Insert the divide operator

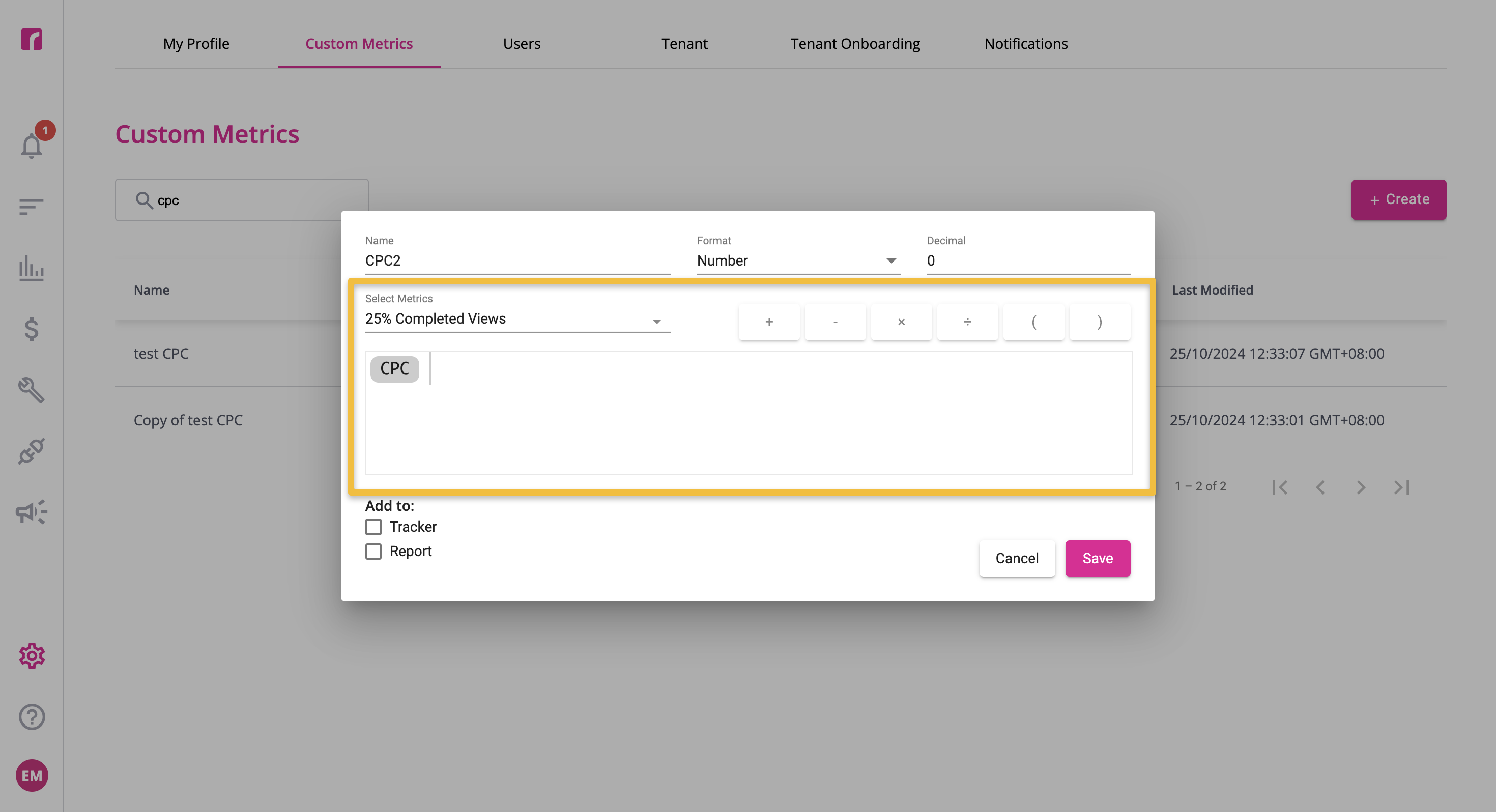click(x=967, y=322)
